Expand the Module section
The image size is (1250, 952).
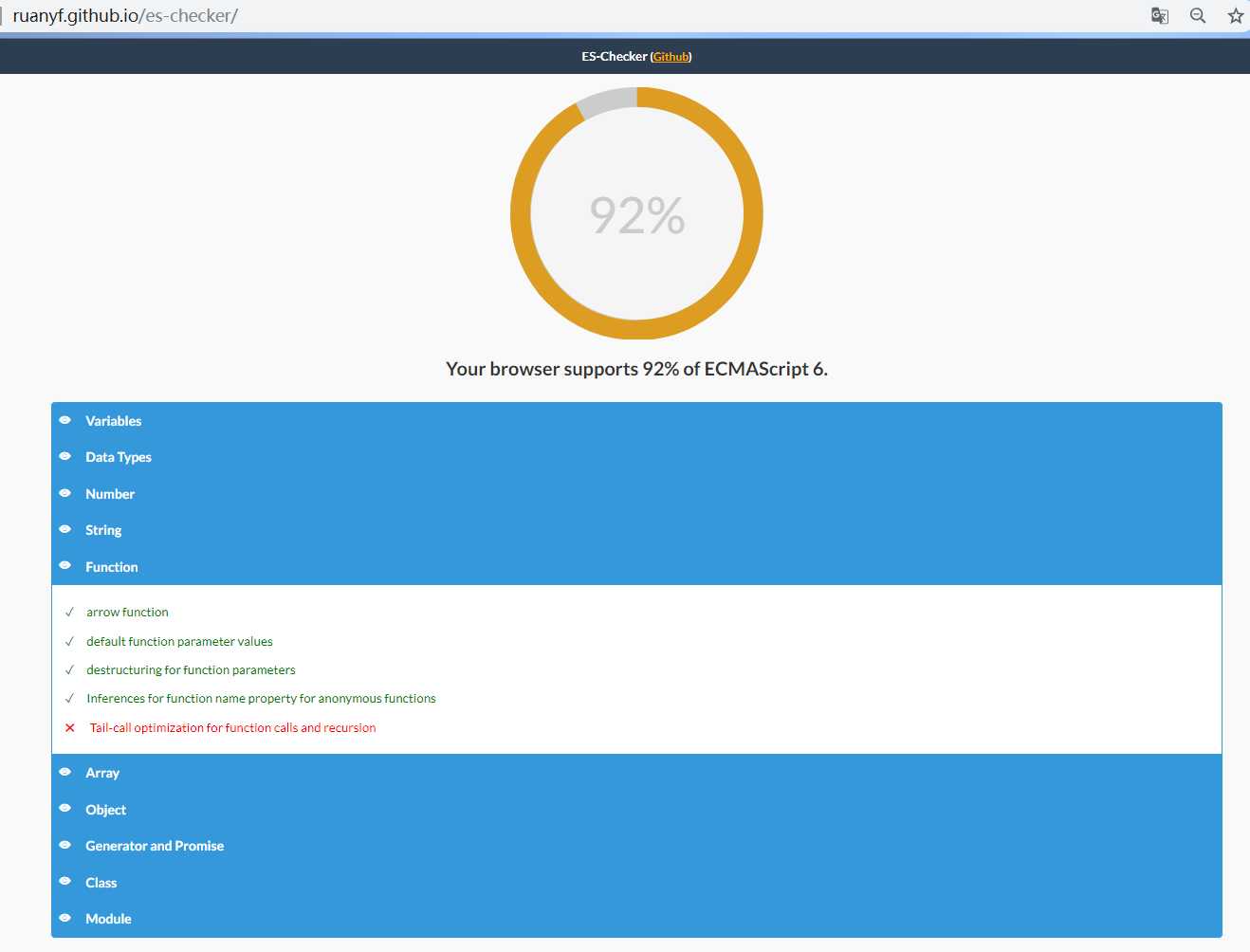tap(636, 919)
